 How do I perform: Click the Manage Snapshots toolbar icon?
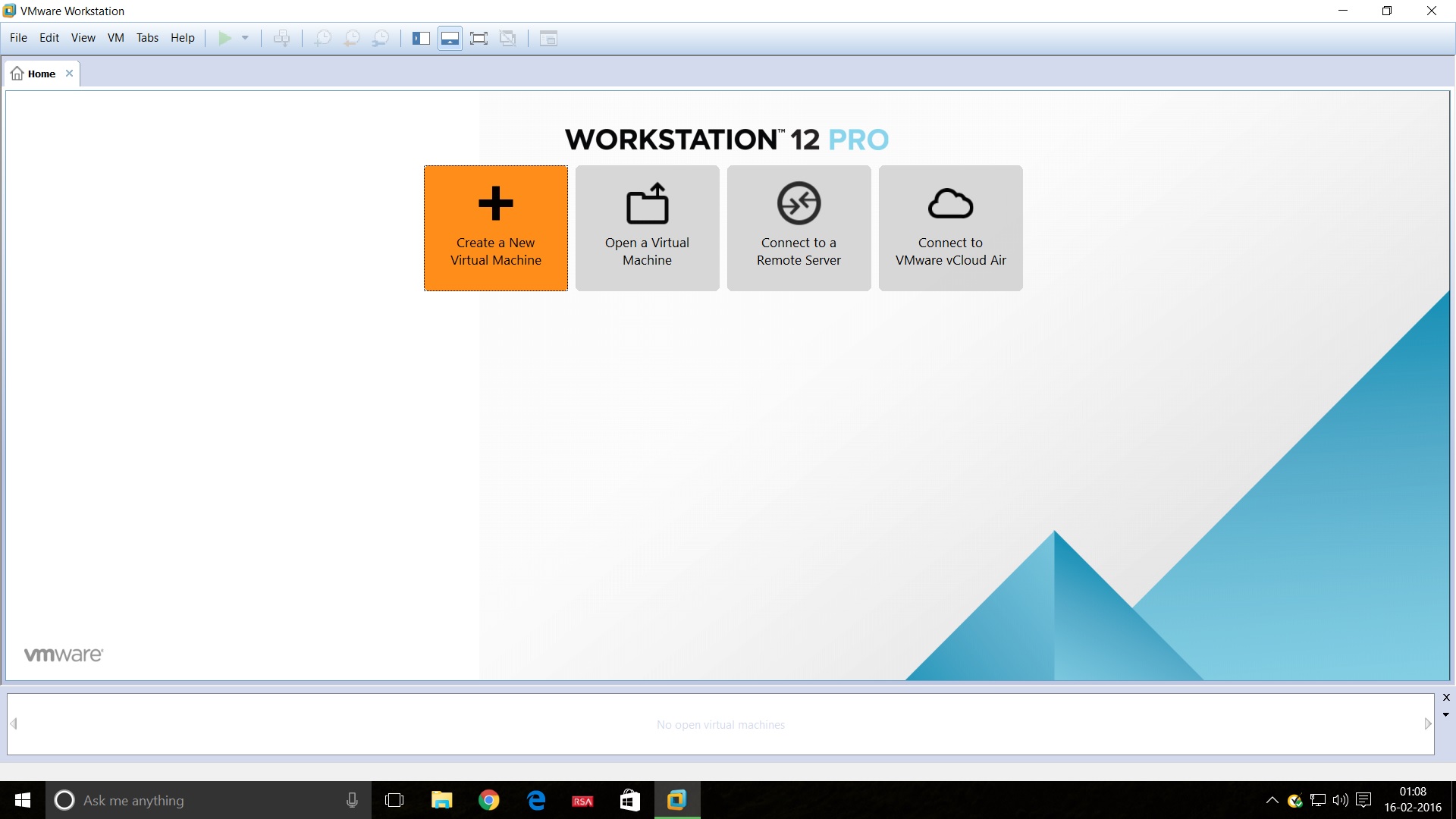pyautogui.click(x=381, y=38)
